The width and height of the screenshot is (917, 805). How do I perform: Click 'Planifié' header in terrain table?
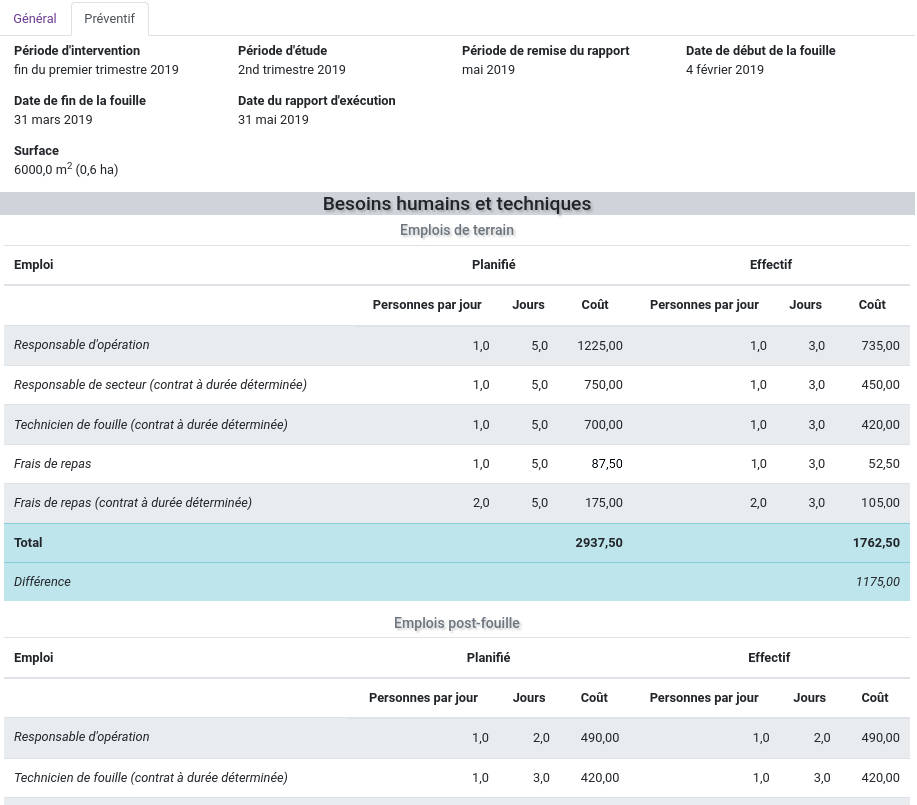click(494, 265)
